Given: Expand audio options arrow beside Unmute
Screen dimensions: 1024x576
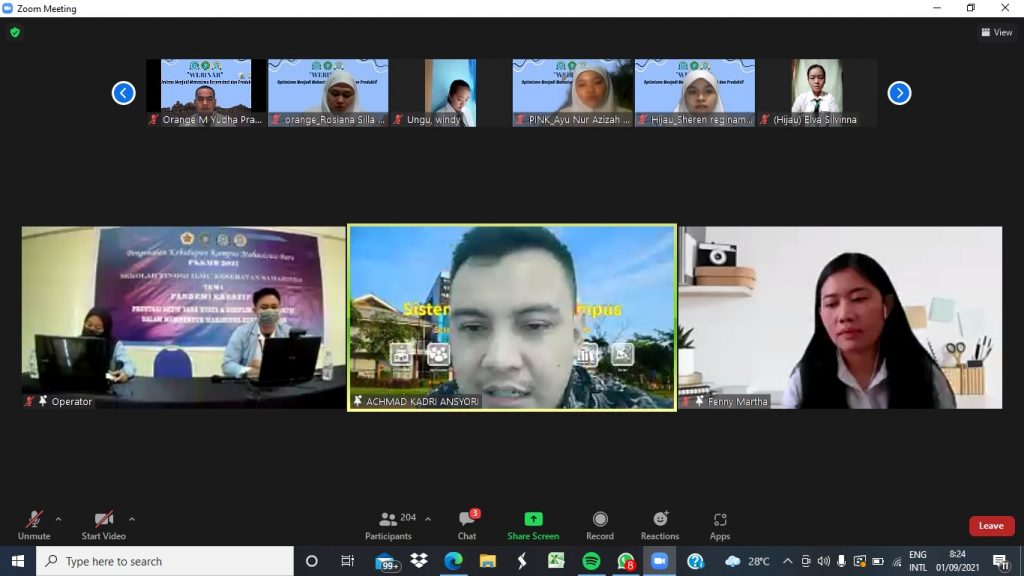Looking at the screenshot, I should point(58,519).
